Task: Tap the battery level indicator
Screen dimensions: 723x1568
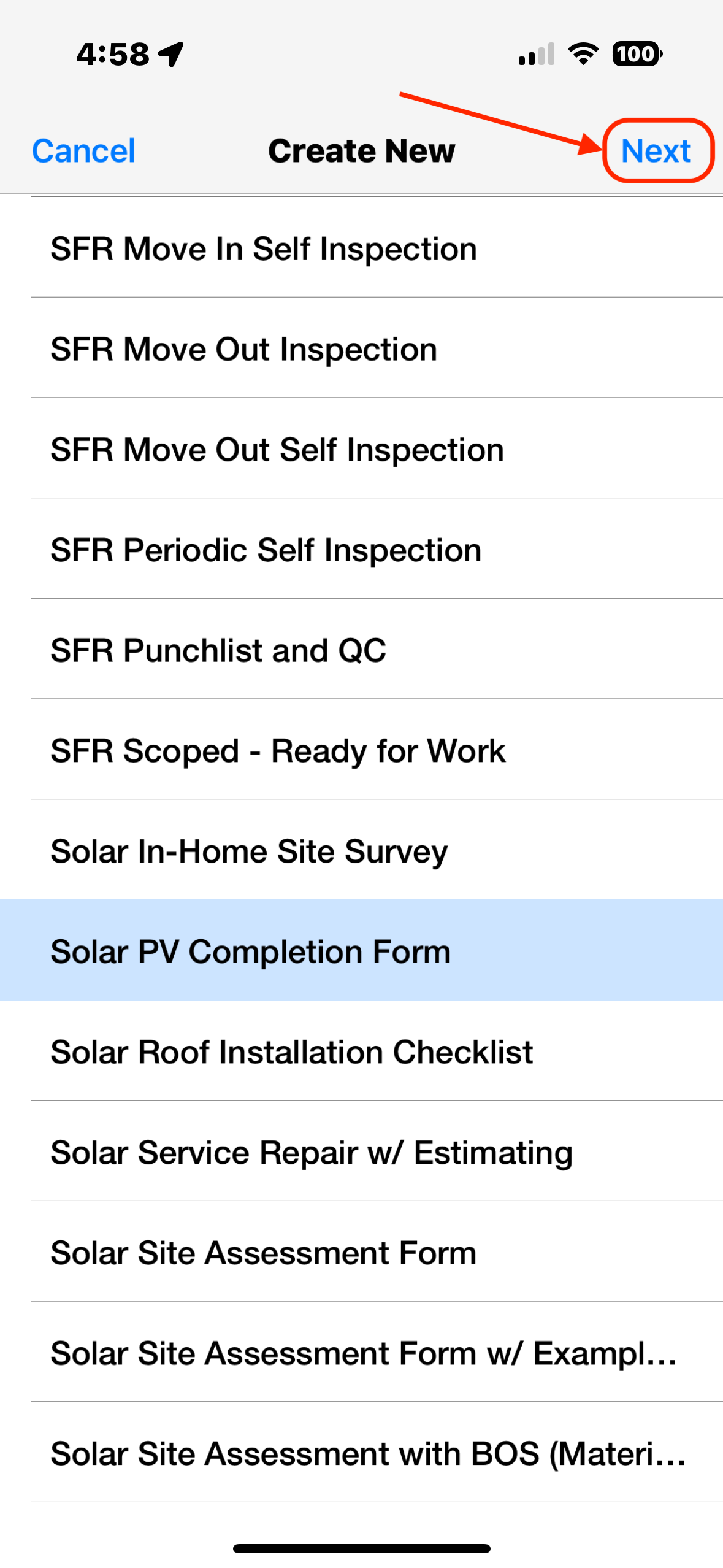Action: (x=637, y=54)
